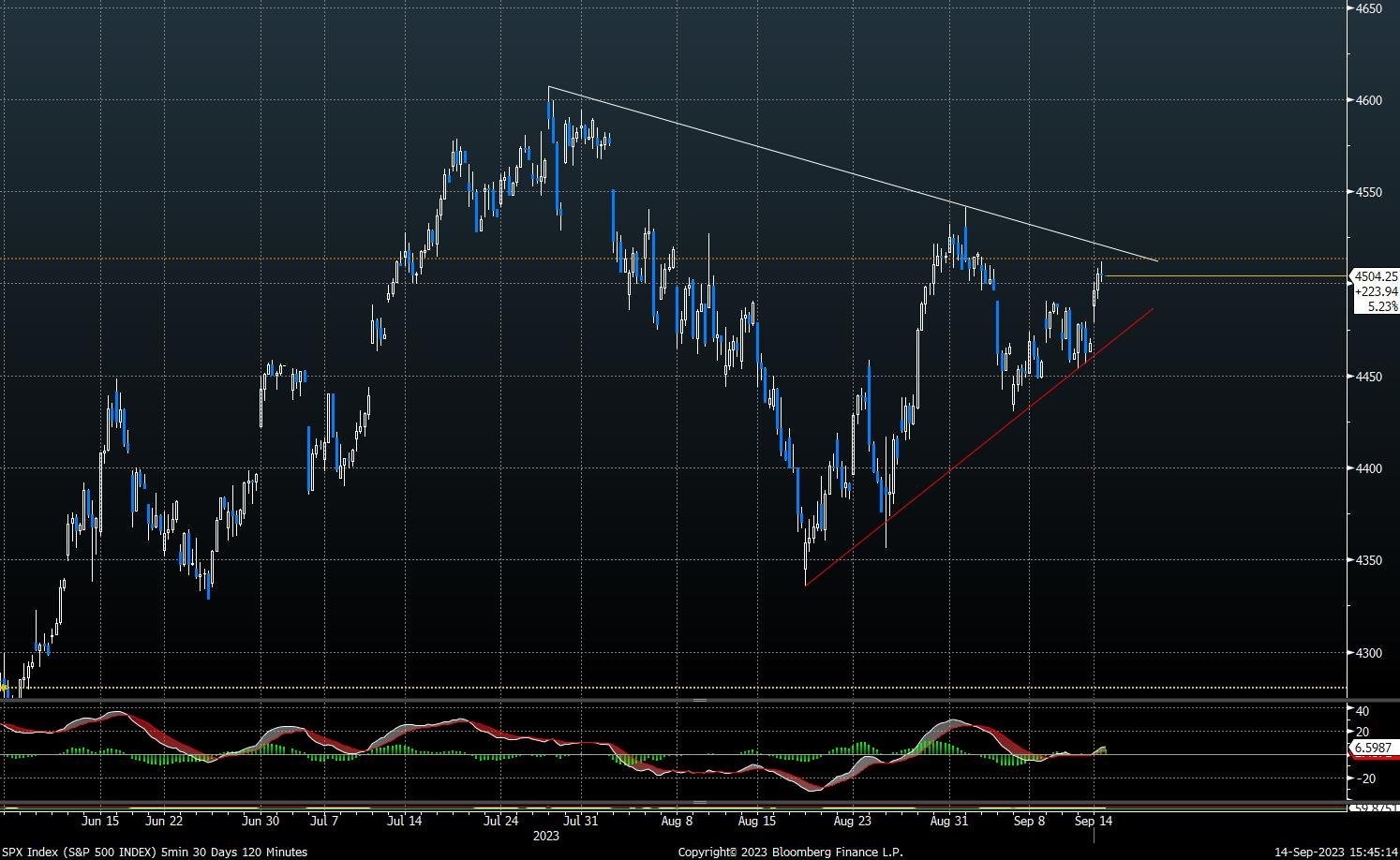Grab the divider handle between price and indicator panels

click(700, 701)
